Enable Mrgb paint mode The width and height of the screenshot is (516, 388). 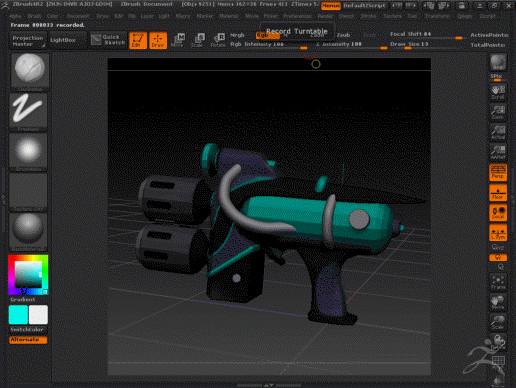click(x=237, y=35)
